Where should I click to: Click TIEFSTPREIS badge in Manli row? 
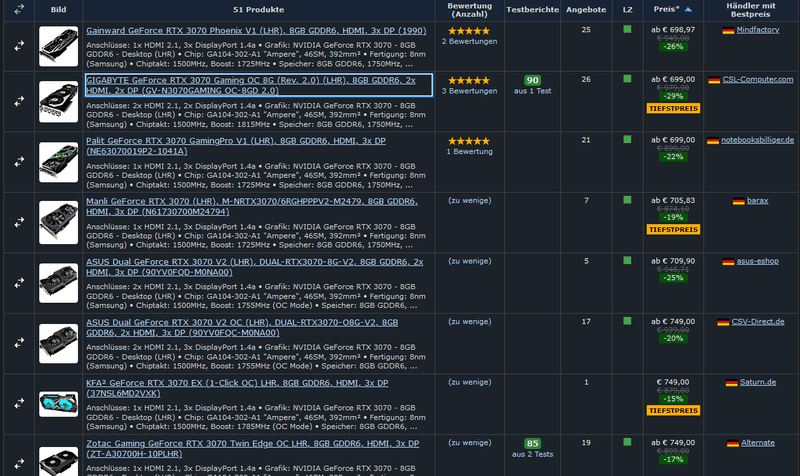coord(673,230)
